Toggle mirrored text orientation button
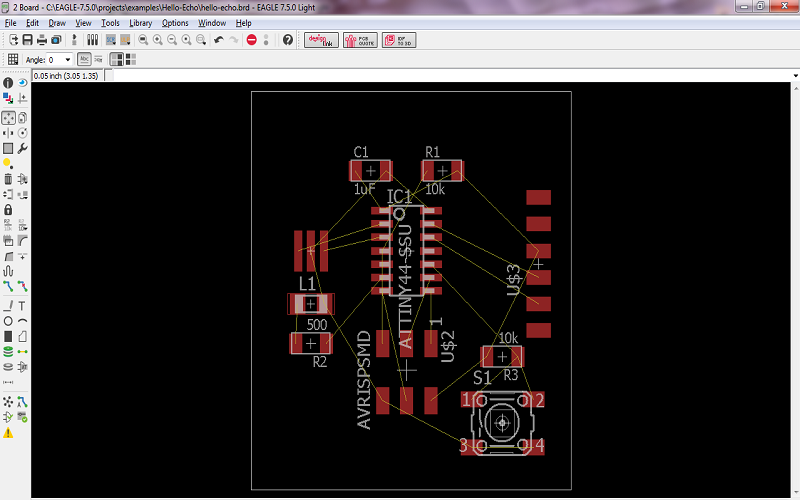The image size is (800, 500). 98,60
